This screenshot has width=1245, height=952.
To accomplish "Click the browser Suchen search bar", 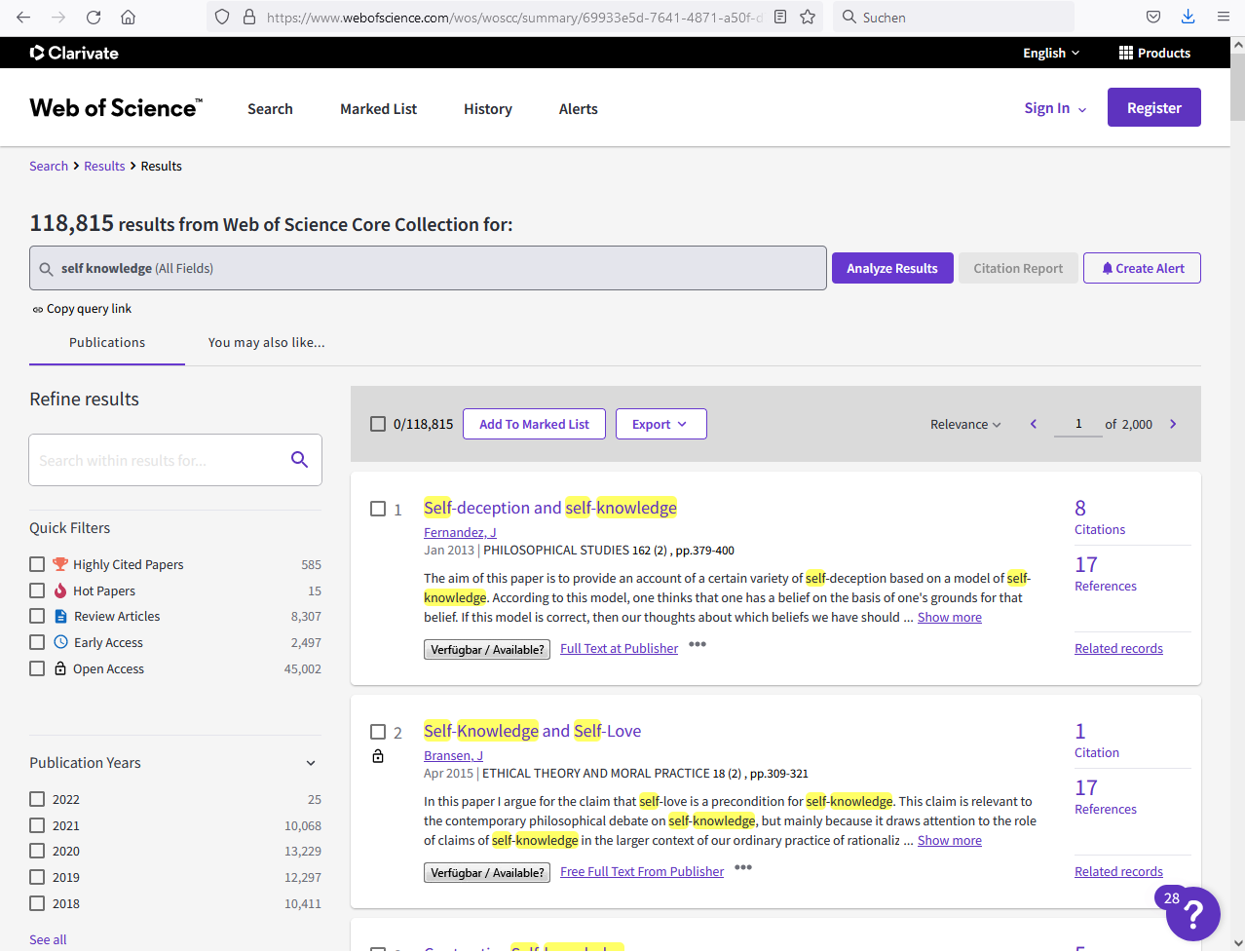I will coord(954,17).
